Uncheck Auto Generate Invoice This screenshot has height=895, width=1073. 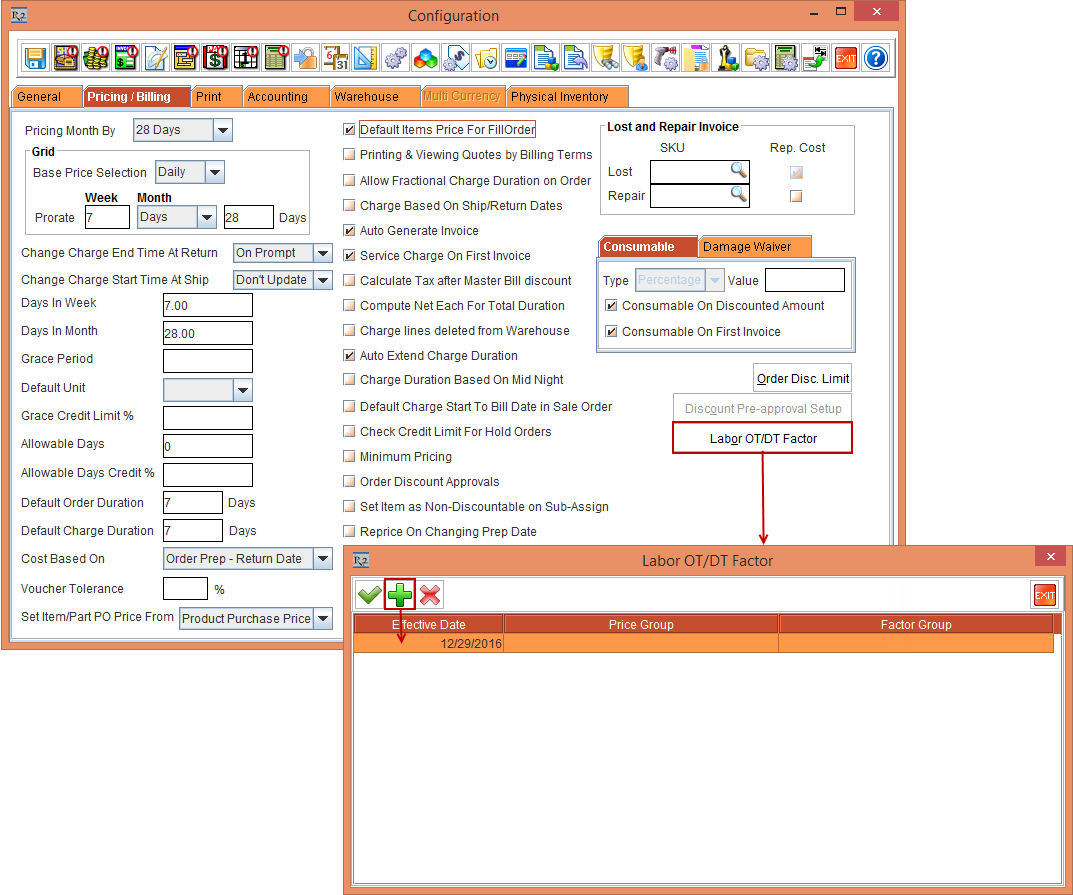[x=349, y=231]
